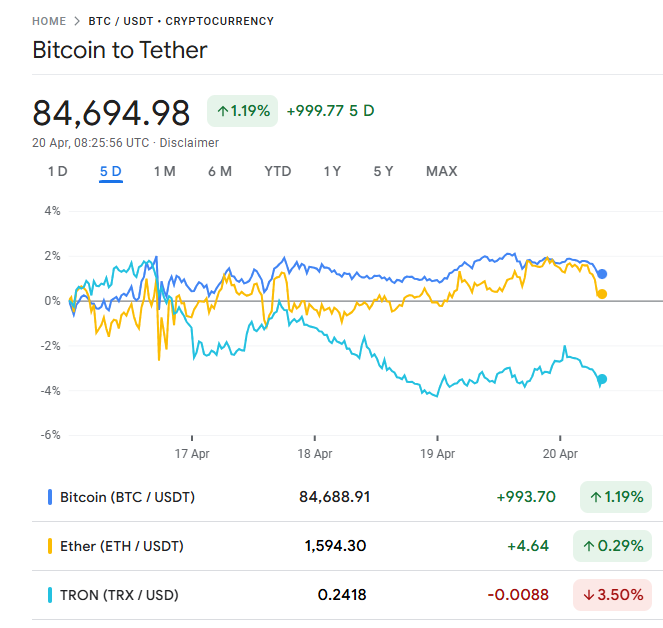Go to HOME breadcrumb link
Viewport: 663px width, 628px height.
tap(49, 21)
